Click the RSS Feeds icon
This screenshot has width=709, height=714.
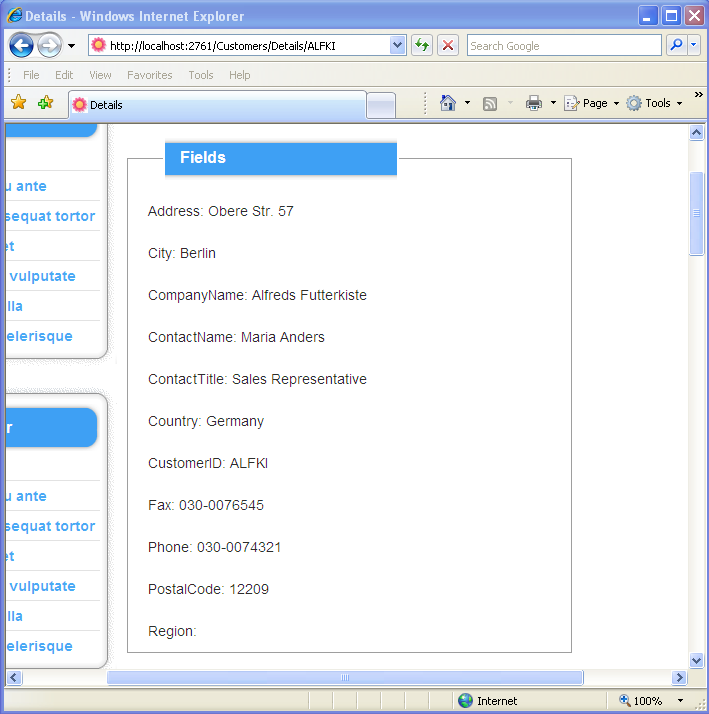point(490,104)
